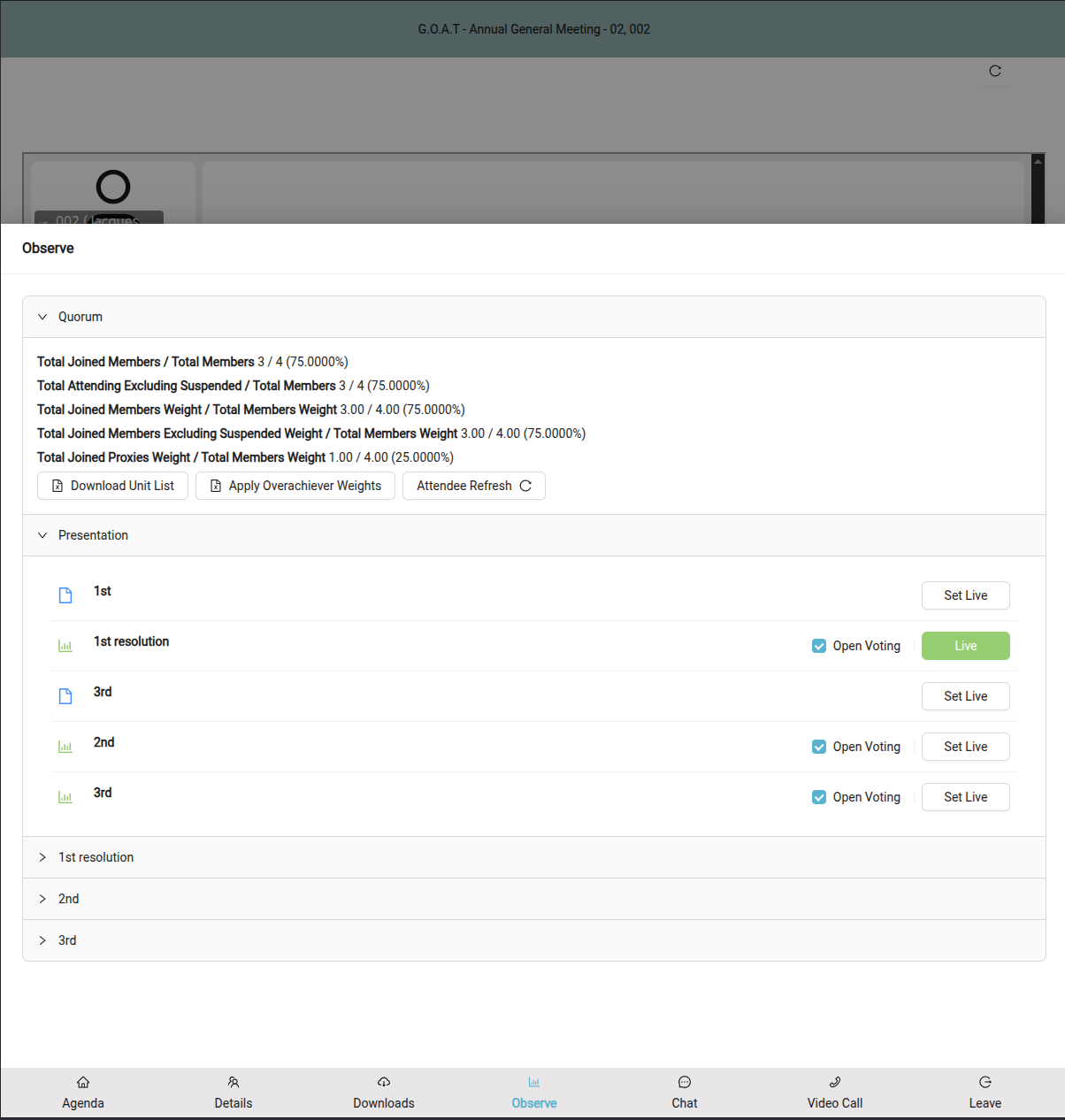Click Set Live for 1st presentation
The image size is (1065, 1120).
pos(966,595)
